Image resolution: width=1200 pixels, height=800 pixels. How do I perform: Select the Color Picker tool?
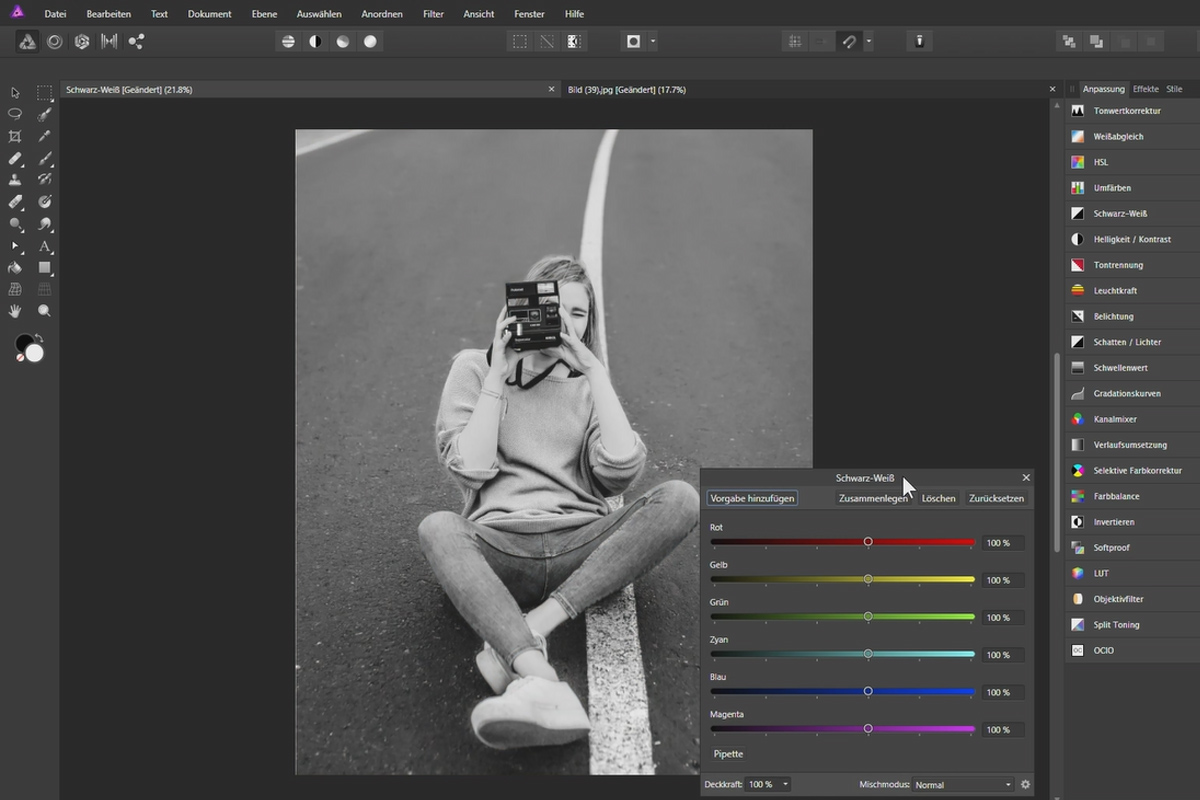pyautogui.click(x=44, y=135)
